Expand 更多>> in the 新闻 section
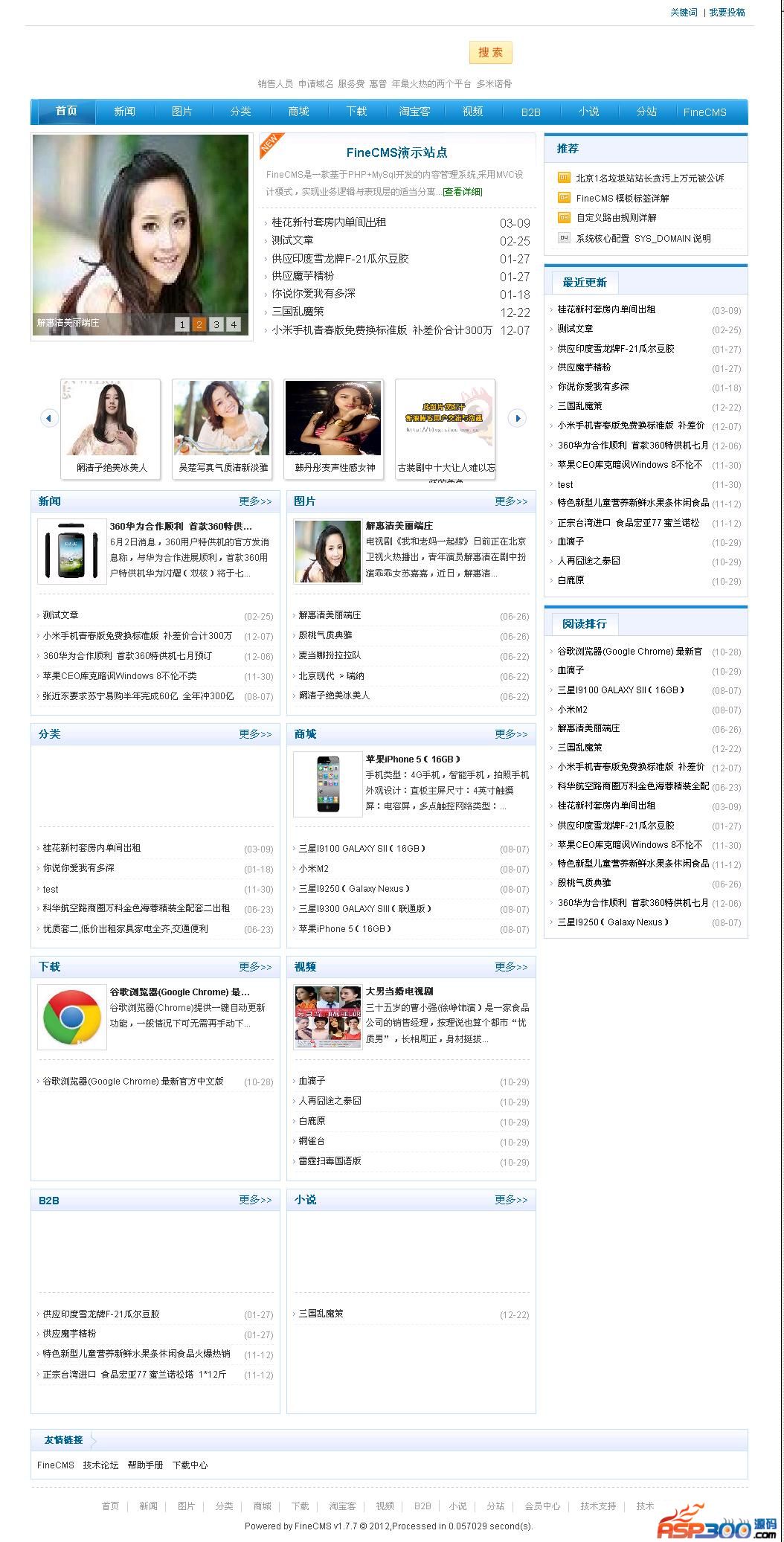The image size is (784, 1542). [255, 501]
